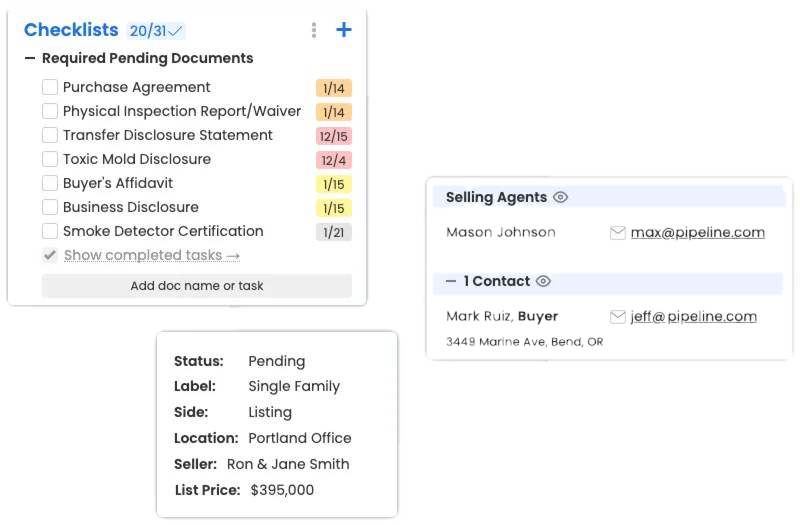This screenshot has width=800, height=525.
Task: Toggle Selling Agents visibility eye icon
Action: pos(561,197)
